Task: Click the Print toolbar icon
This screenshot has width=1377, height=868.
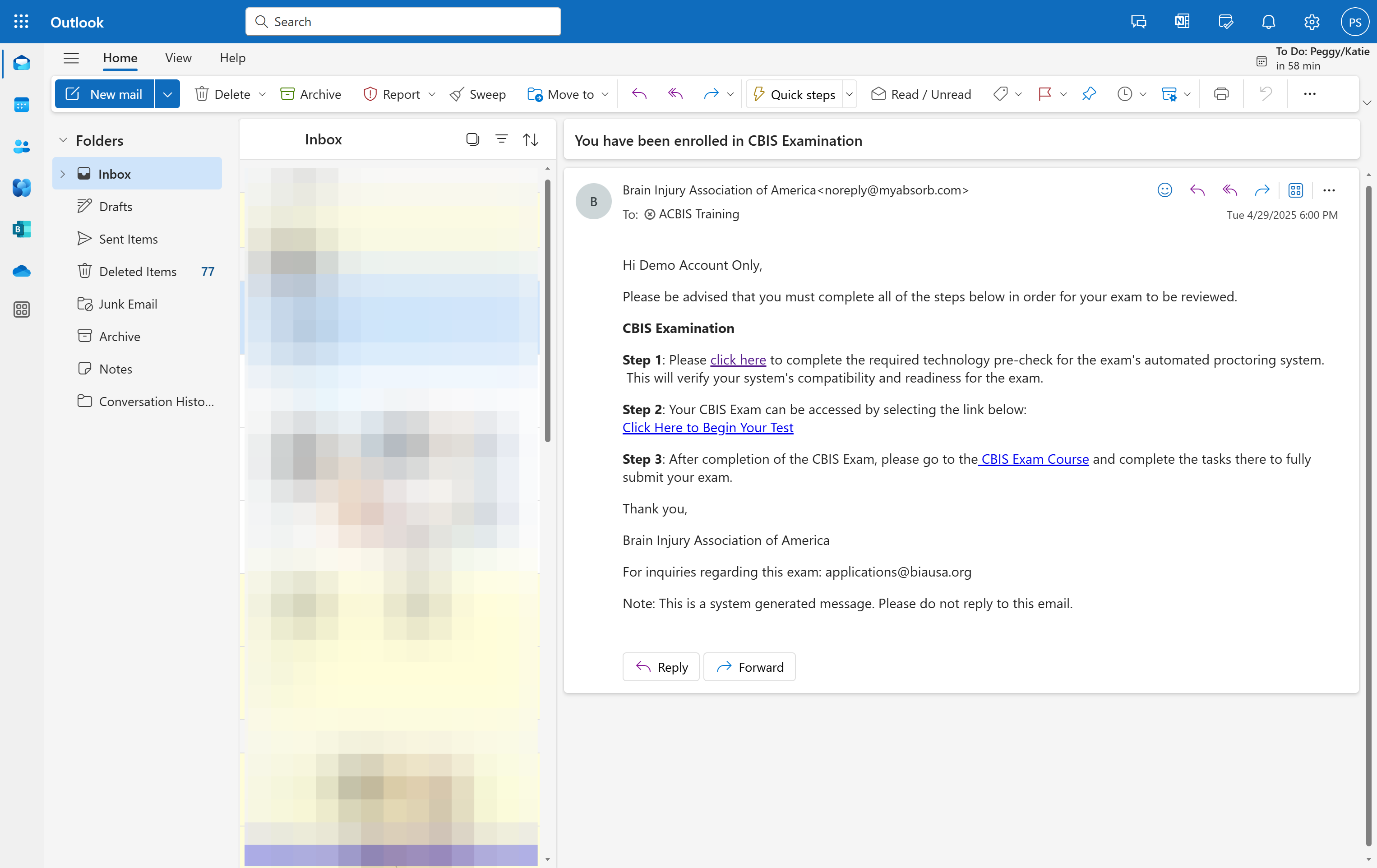Action: (1221, 94)
